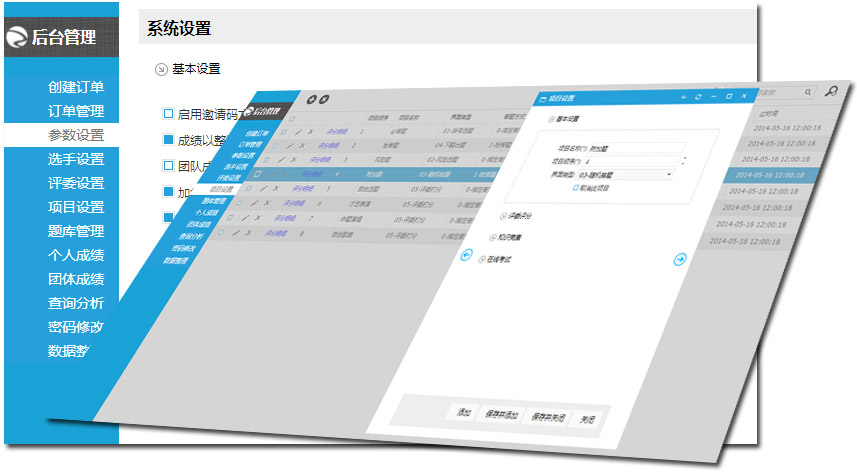
Task: Collapse 基本设置 section in back System Settings
Action: click(161, 69)
